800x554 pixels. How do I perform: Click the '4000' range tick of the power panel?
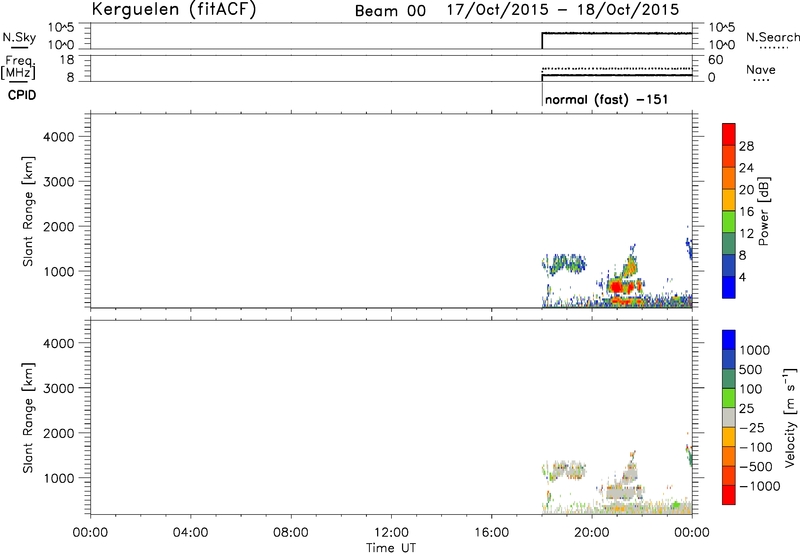[x=59, y=137]
